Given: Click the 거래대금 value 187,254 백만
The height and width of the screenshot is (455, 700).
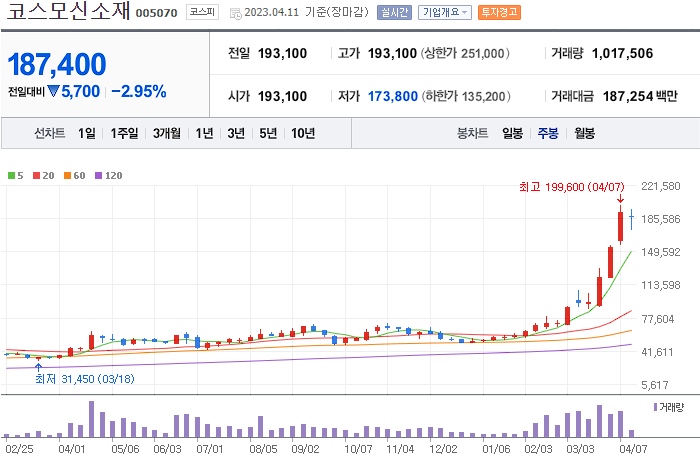Looking at the screenshot, I should 640,96.
